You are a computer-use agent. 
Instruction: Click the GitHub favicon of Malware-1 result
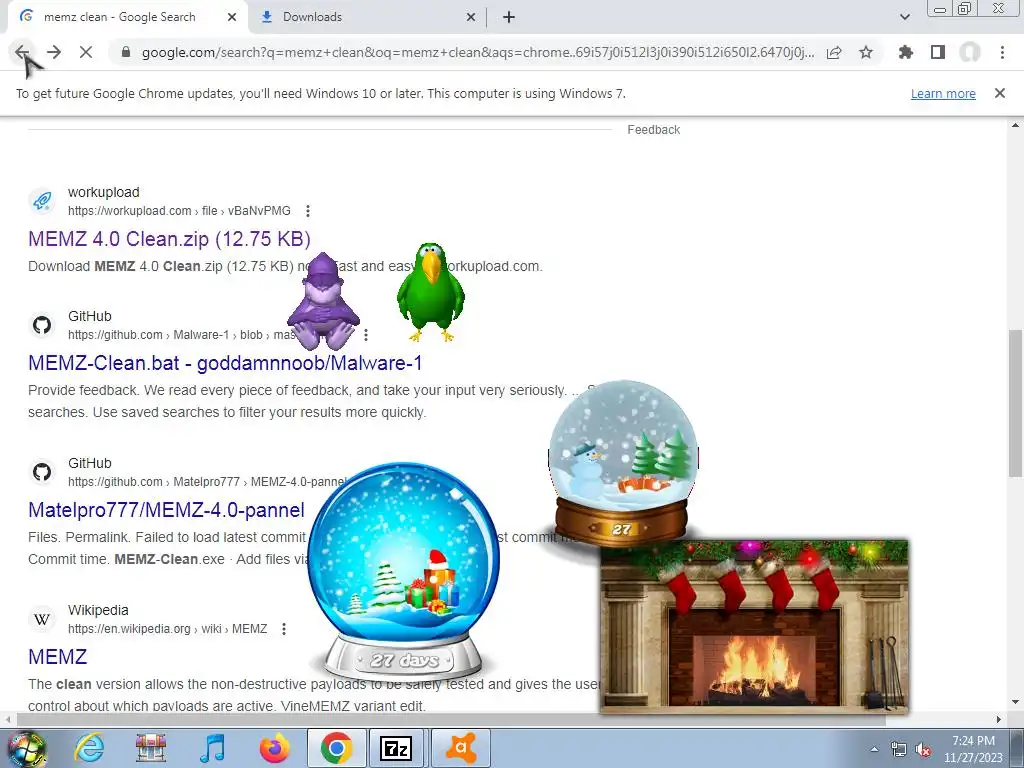42,325
